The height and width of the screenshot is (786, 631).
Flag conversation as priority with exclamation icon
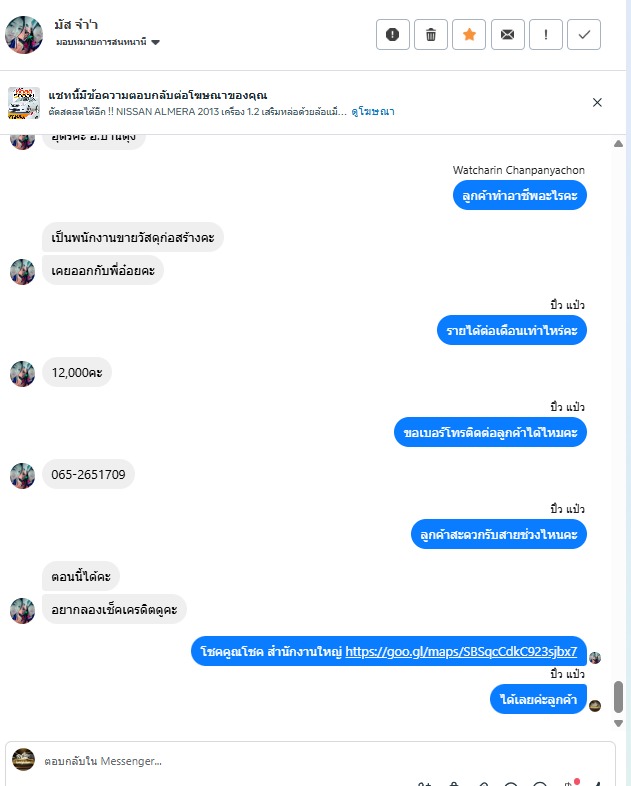[x=546, y=35]
